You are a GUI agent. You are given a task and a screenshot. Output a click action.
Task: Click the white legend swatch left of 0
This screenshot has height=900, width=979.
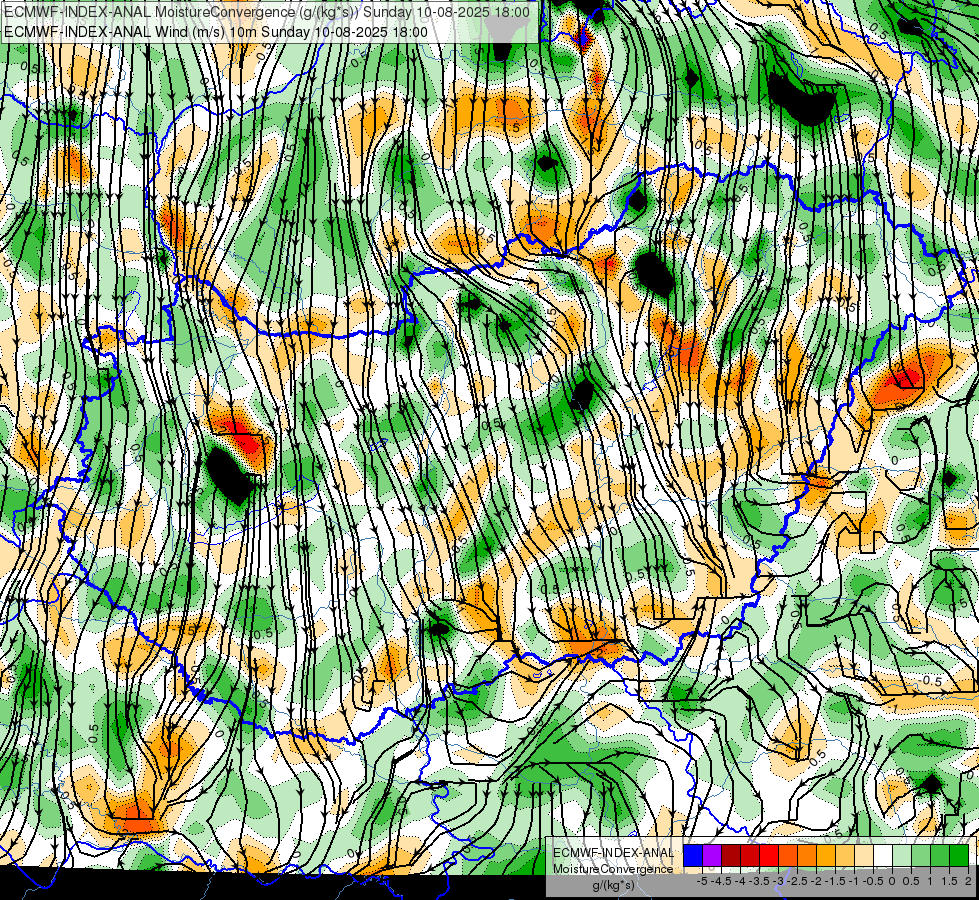(883, 856)
